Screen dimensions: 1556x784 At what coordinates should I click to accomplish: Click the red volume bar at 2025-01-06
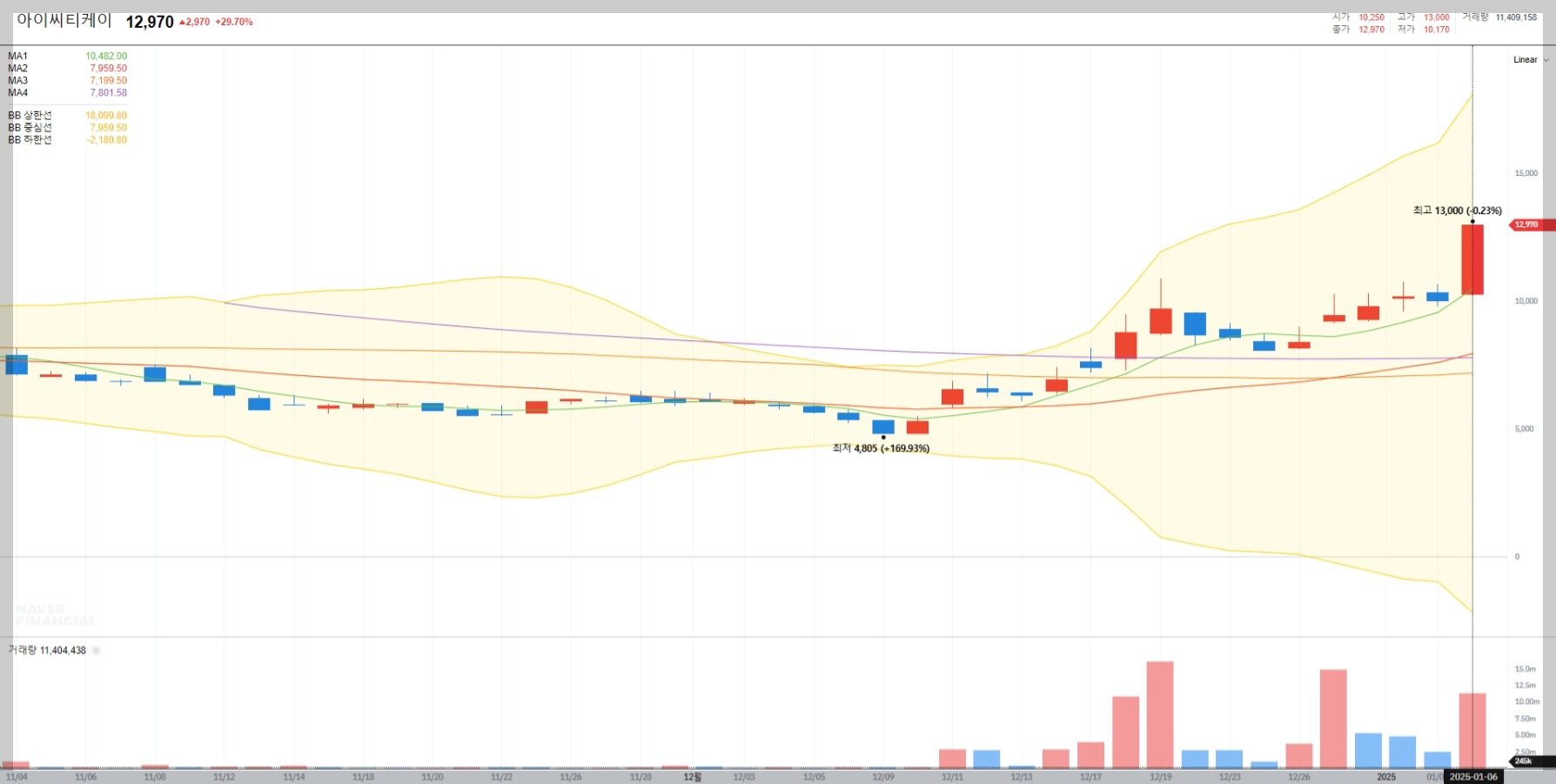1472,731
